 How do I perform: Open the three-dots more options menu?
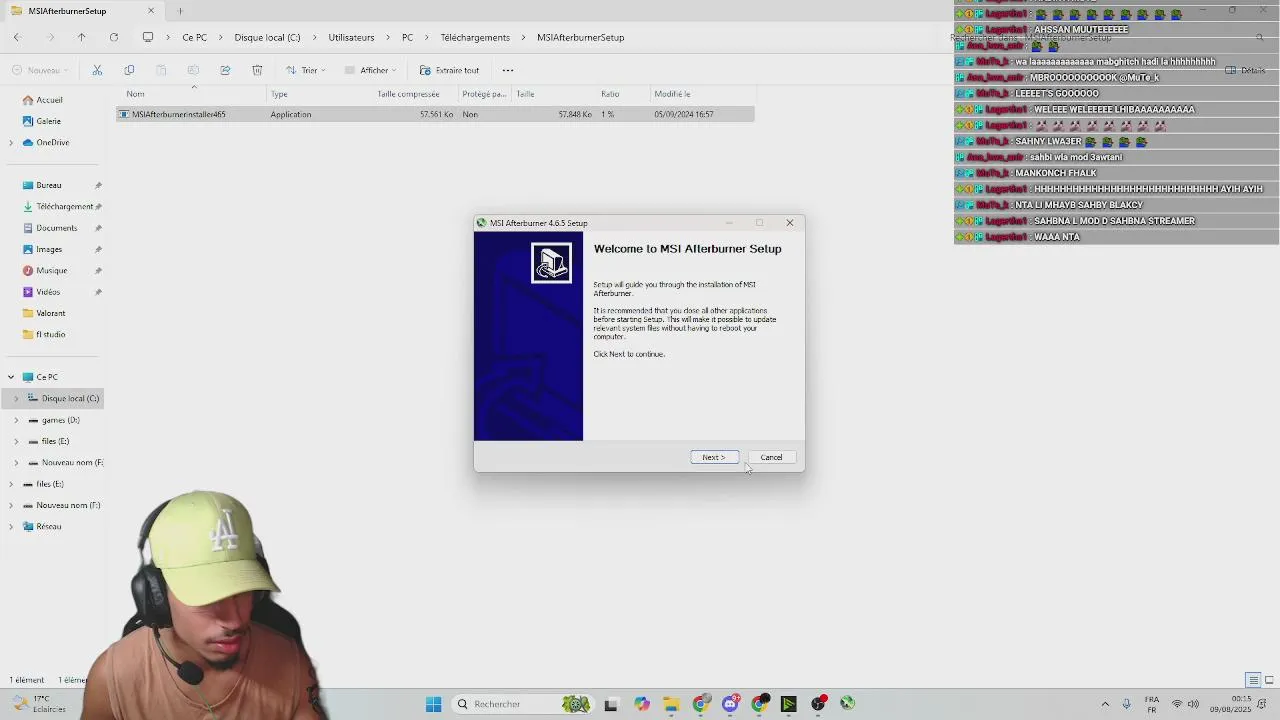tap(508, 70)
